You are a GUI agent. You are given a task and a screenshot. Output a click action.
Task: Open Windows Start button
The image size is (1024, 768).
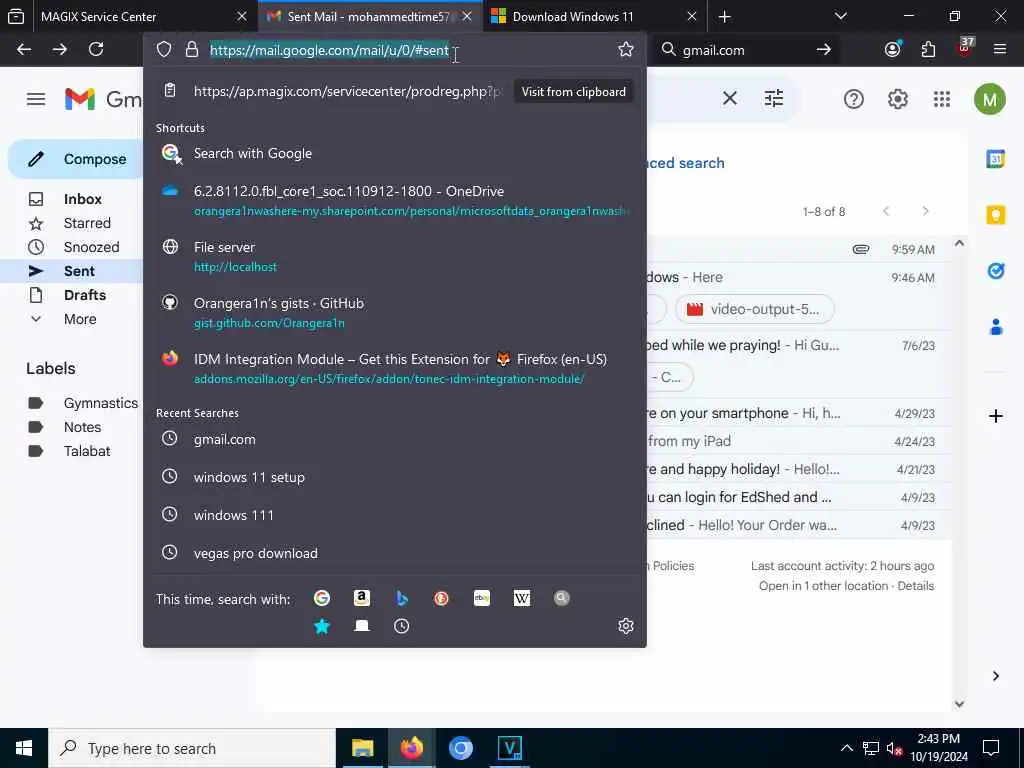[x=24, y=748]
